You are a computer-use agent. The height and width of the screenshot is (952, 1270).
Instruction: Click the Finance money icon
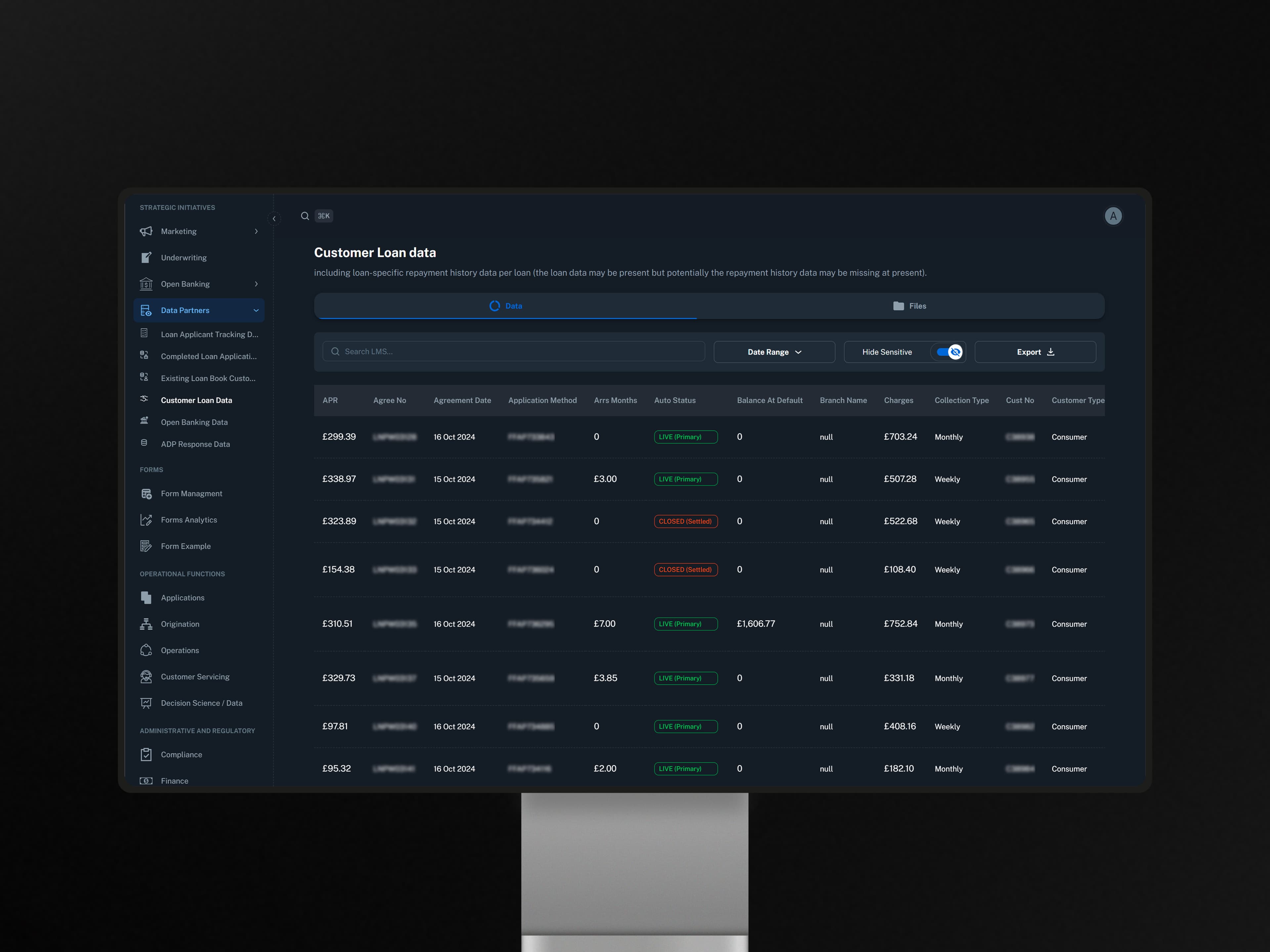(x=146, y=780)
